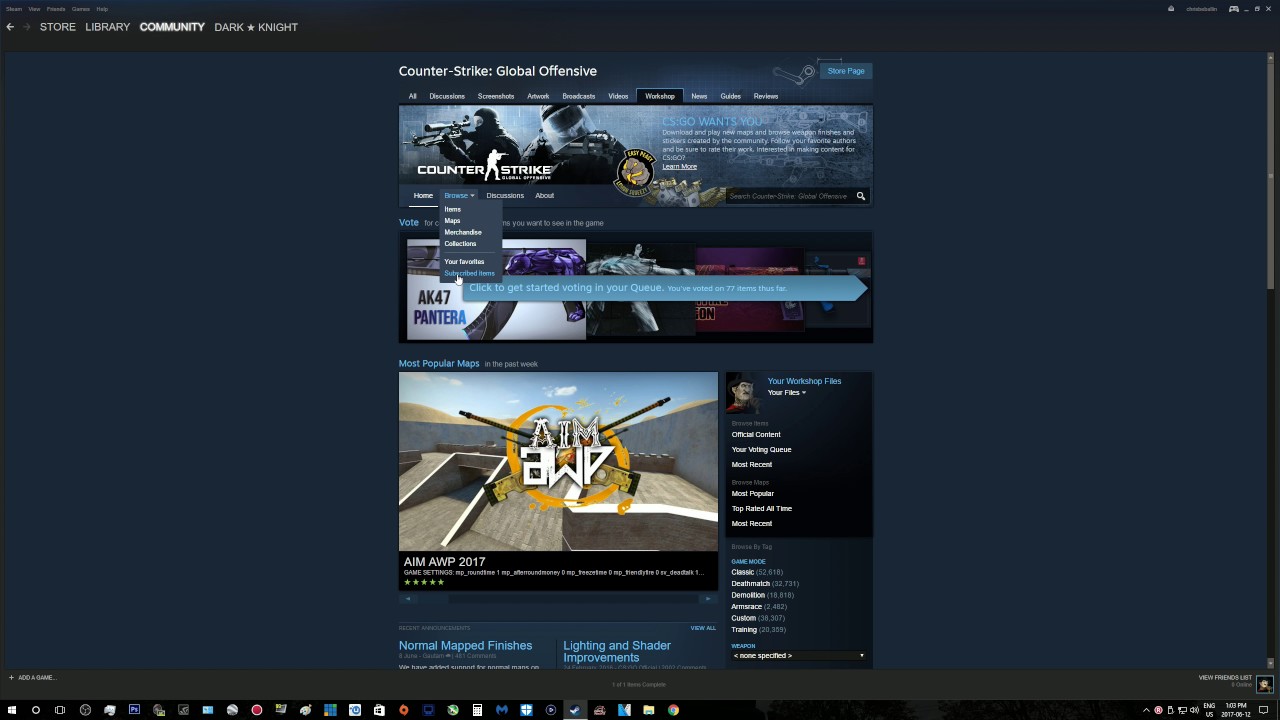This screenshot has height=720, width=1280.
Task: Click VIEW ALL announcements link
Action: click(x=703, y=628)
